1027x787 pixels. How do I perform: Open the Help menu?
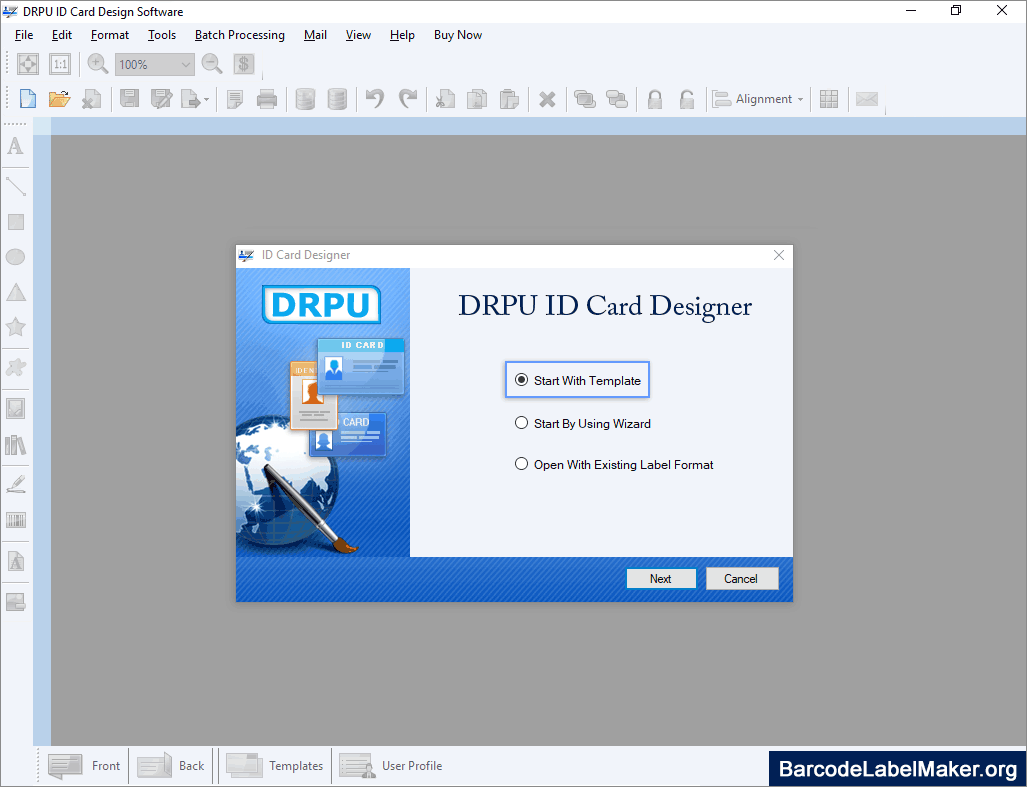coord(402,35)
